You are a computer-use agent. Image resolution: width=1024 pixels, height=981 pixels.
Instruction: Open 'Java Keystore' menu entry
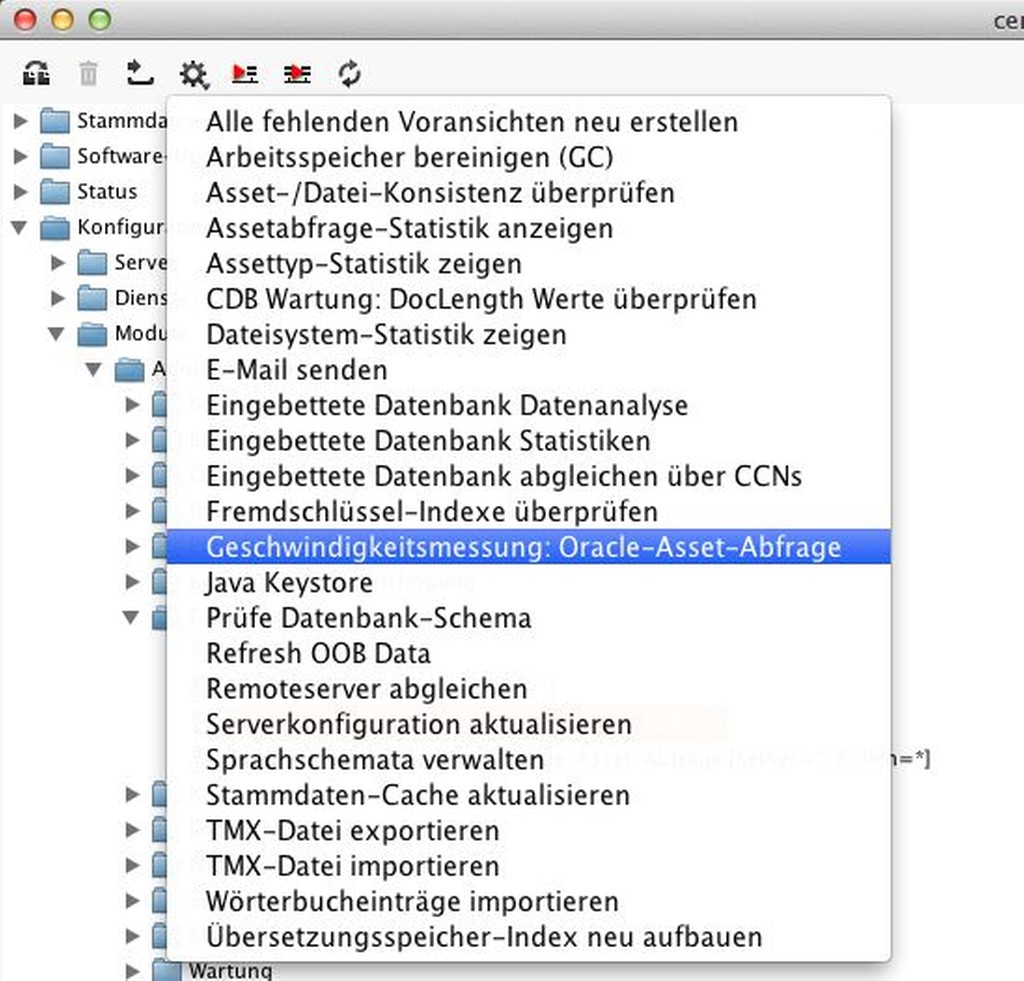[x=289, y=582]
